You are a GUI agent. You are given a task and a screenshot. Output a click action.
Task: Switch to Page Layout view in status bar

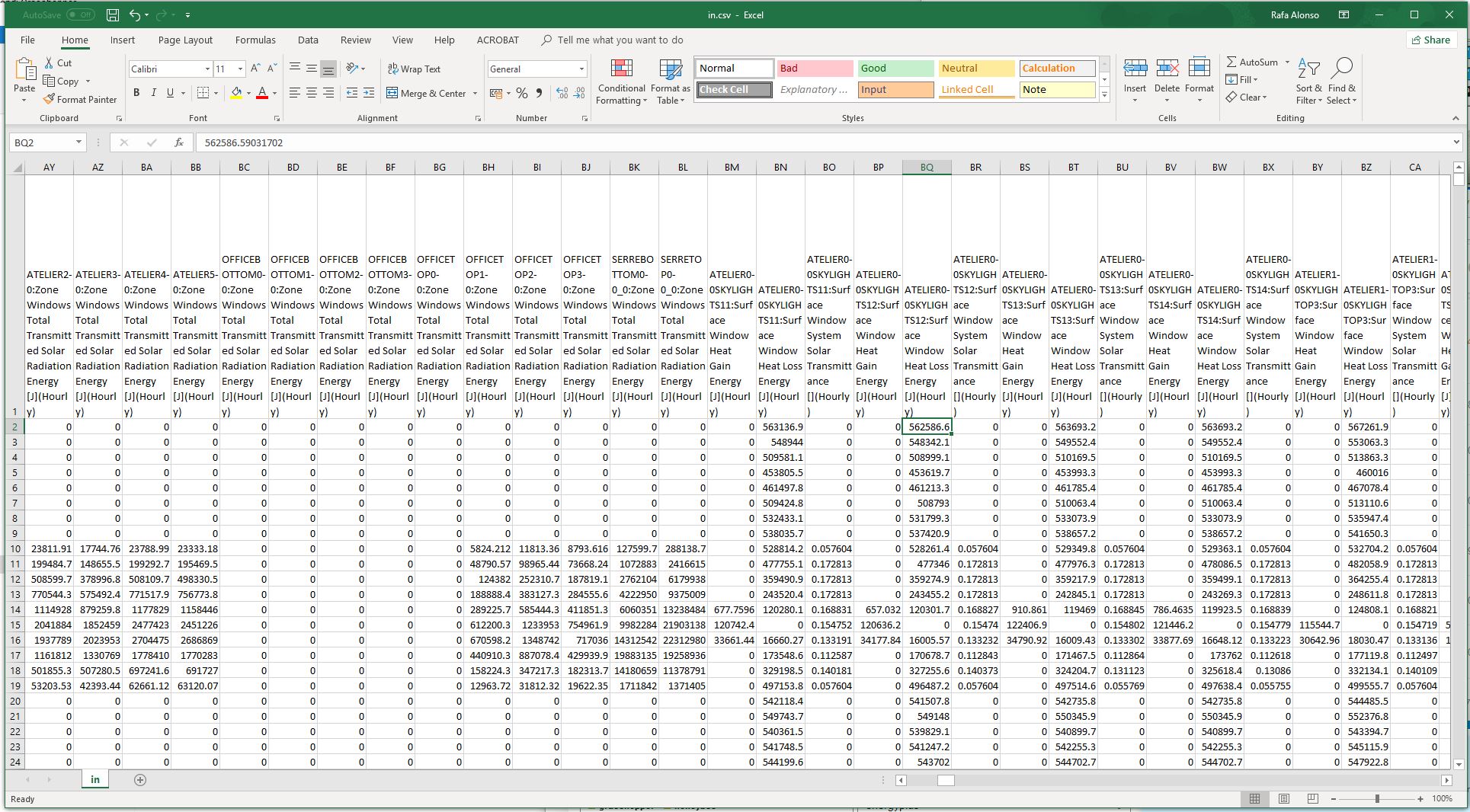[x=1284, y=799]
